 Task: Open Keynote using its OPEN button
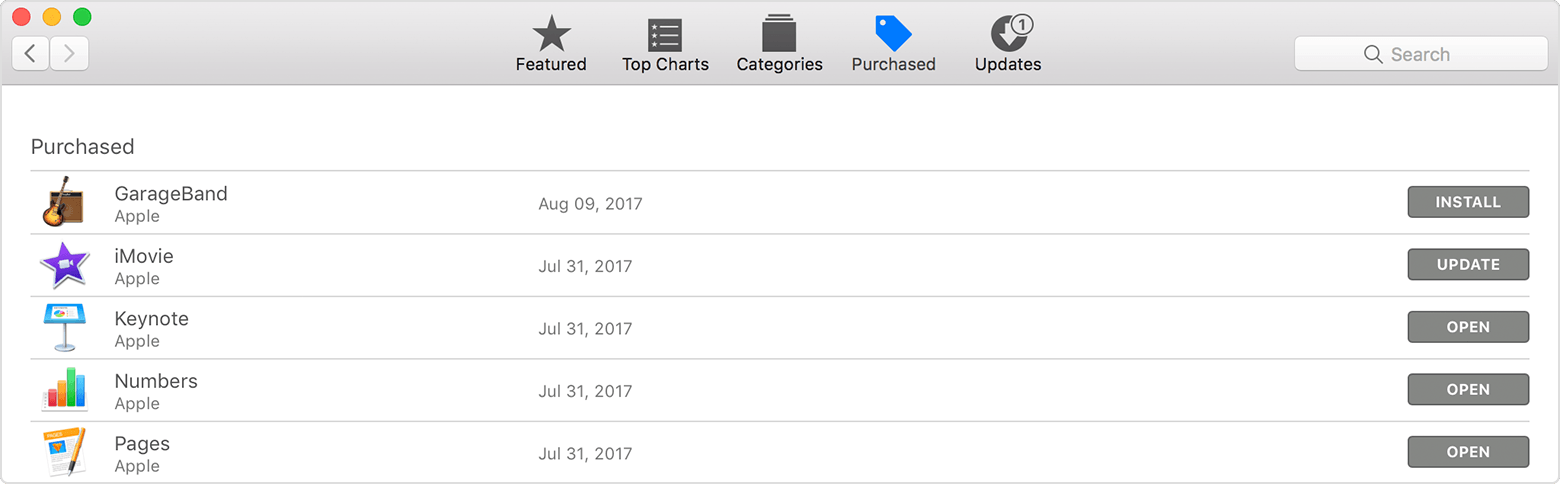(x=1468, y=327)
